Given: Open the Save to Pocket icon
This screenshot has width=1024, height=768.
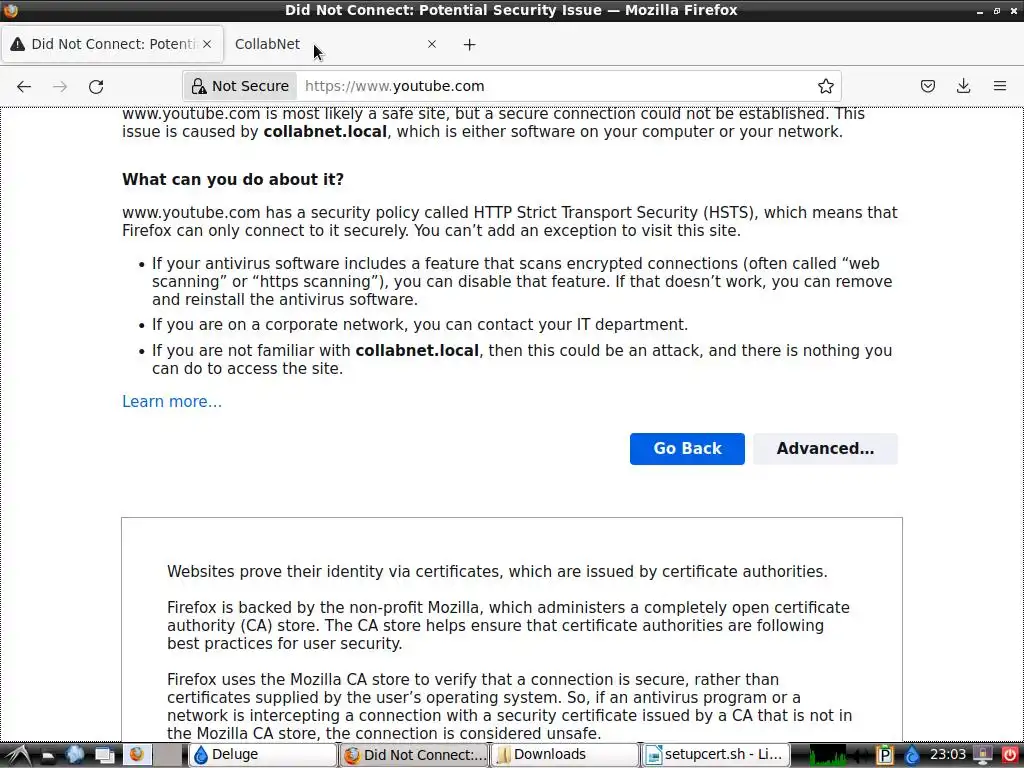Looking at the screenshot, I should (927, 86).
